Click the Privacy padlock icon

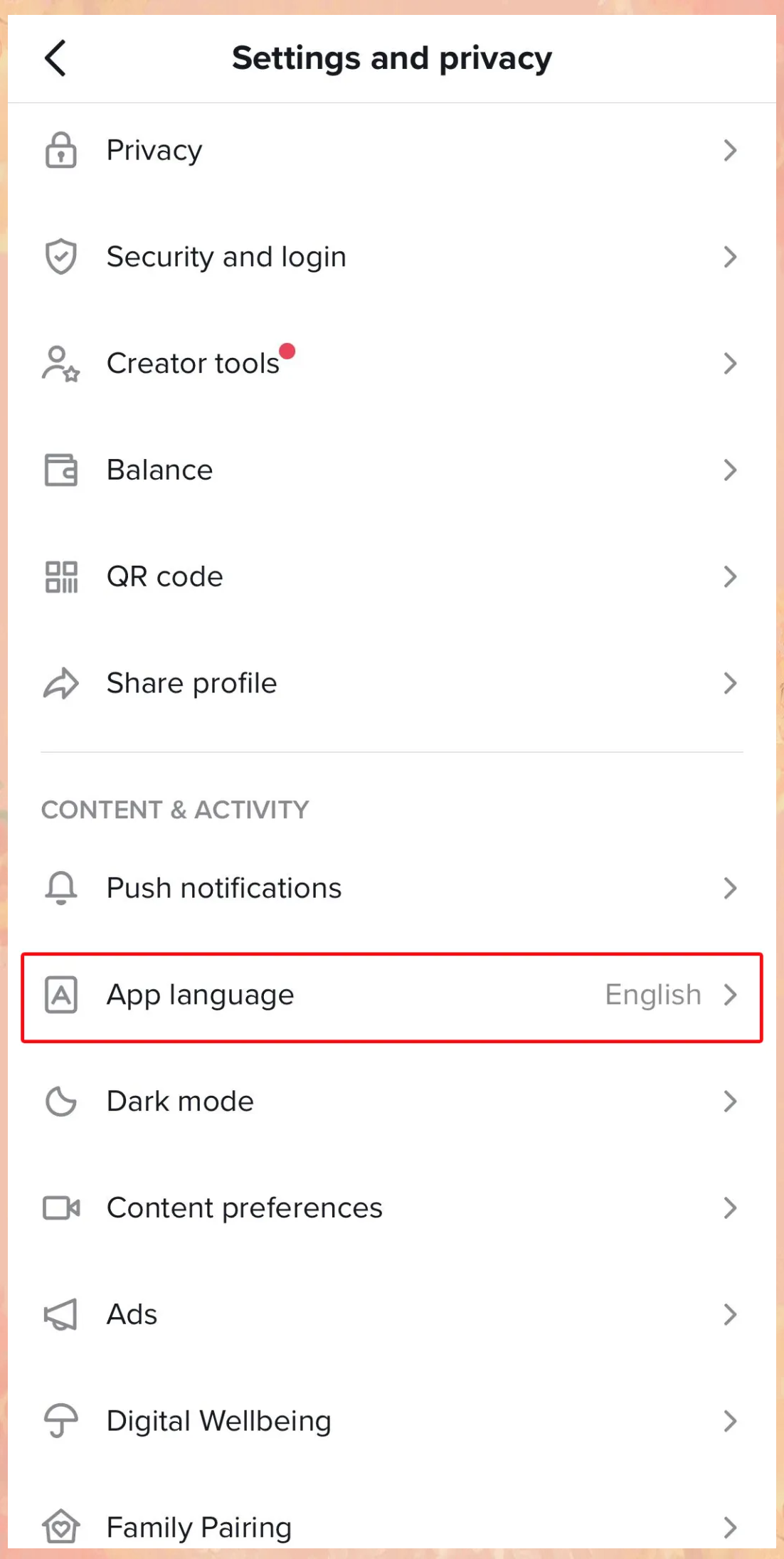click(61, 150)
